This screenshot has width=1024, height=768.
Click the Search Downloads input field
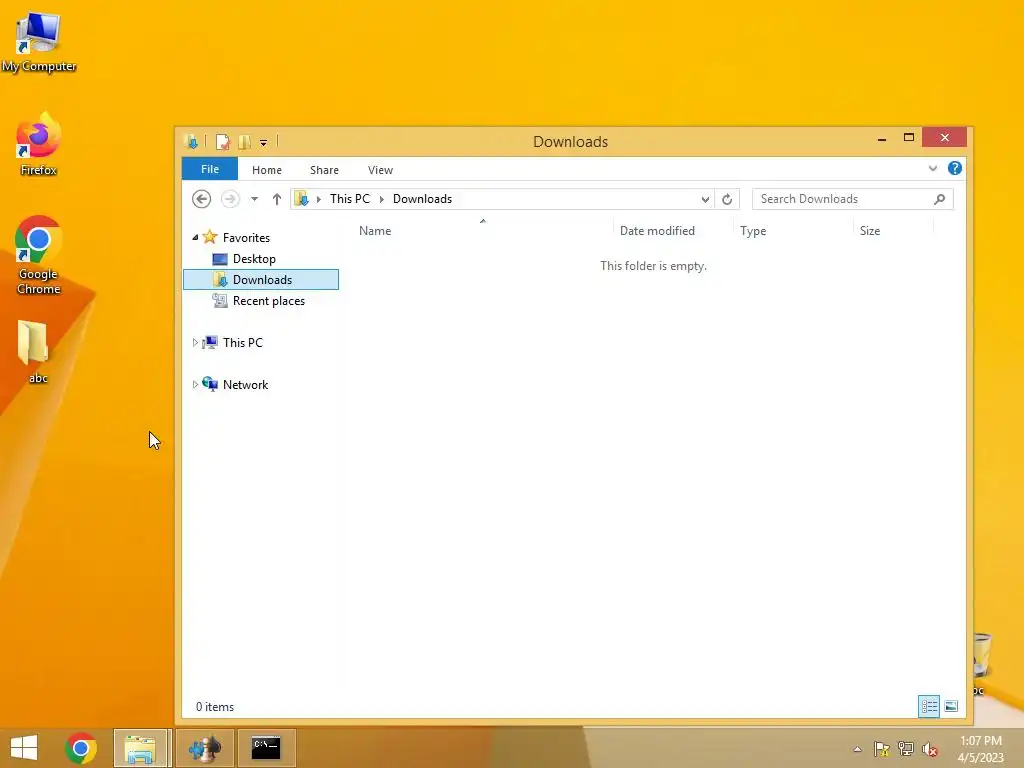click(842, 199)
